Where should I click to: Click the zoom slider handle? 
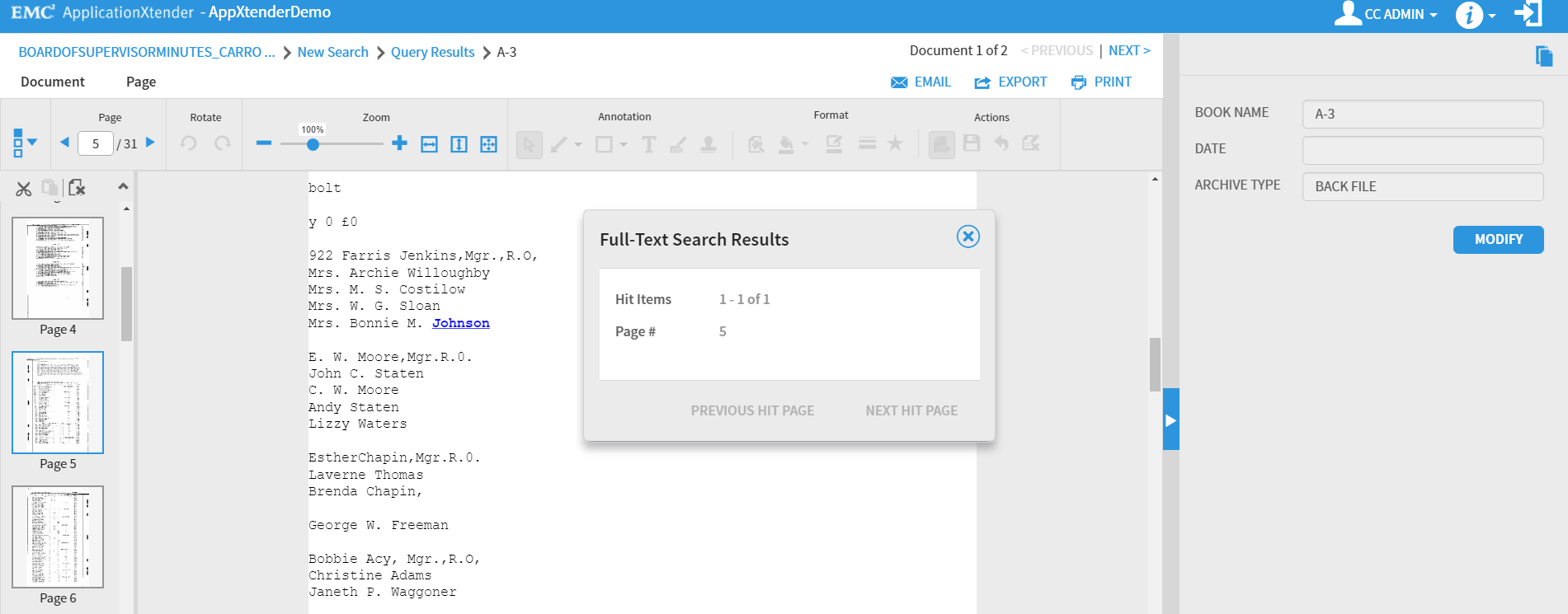click(x=313, y=144)
